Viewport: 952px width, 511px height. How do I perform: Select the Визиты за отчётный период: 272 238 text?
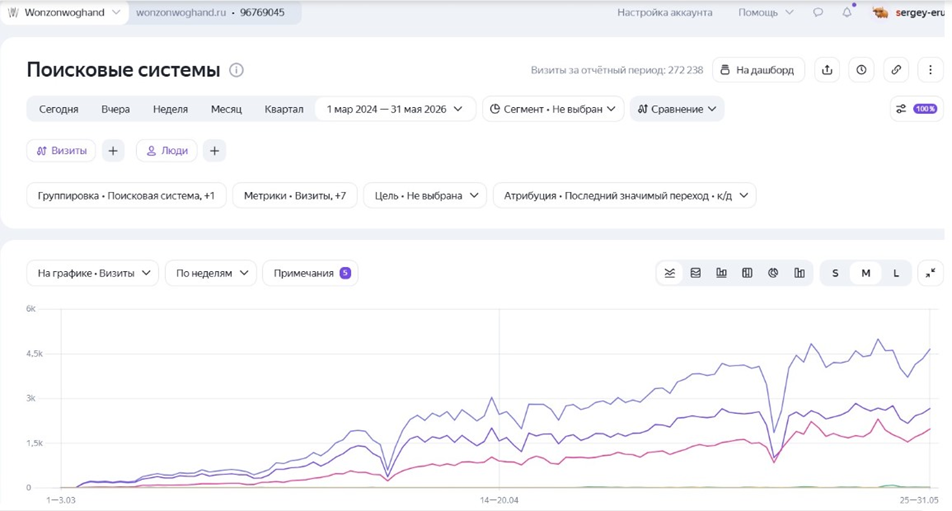[x=617, y=70]
